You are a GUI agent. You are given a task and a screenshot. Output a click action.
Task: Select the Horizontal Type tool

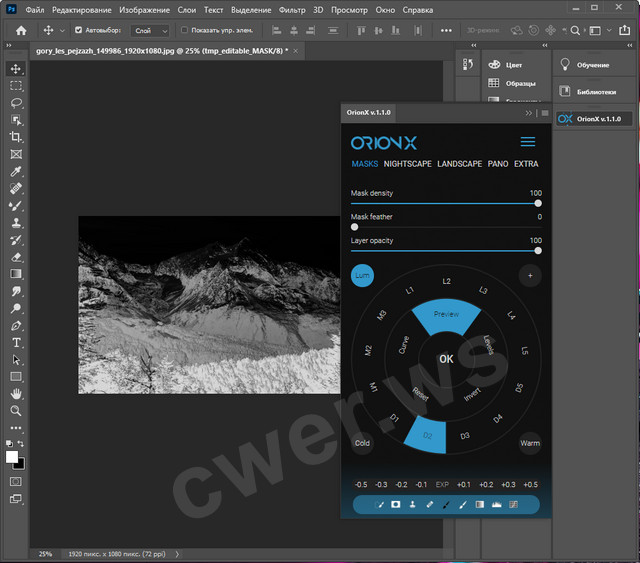[x=16, y=342]
